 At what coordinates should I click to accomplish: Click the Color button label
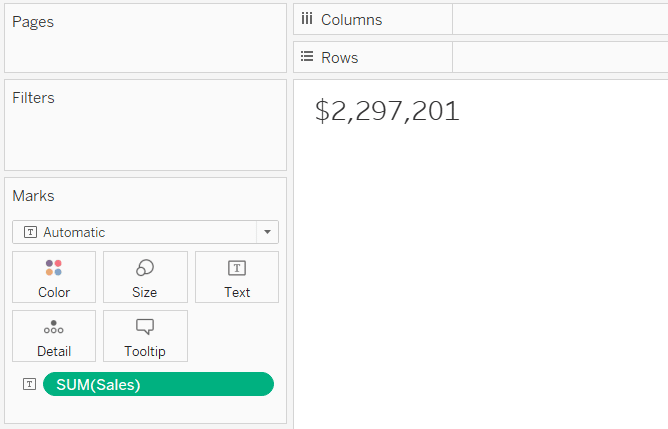54,292
